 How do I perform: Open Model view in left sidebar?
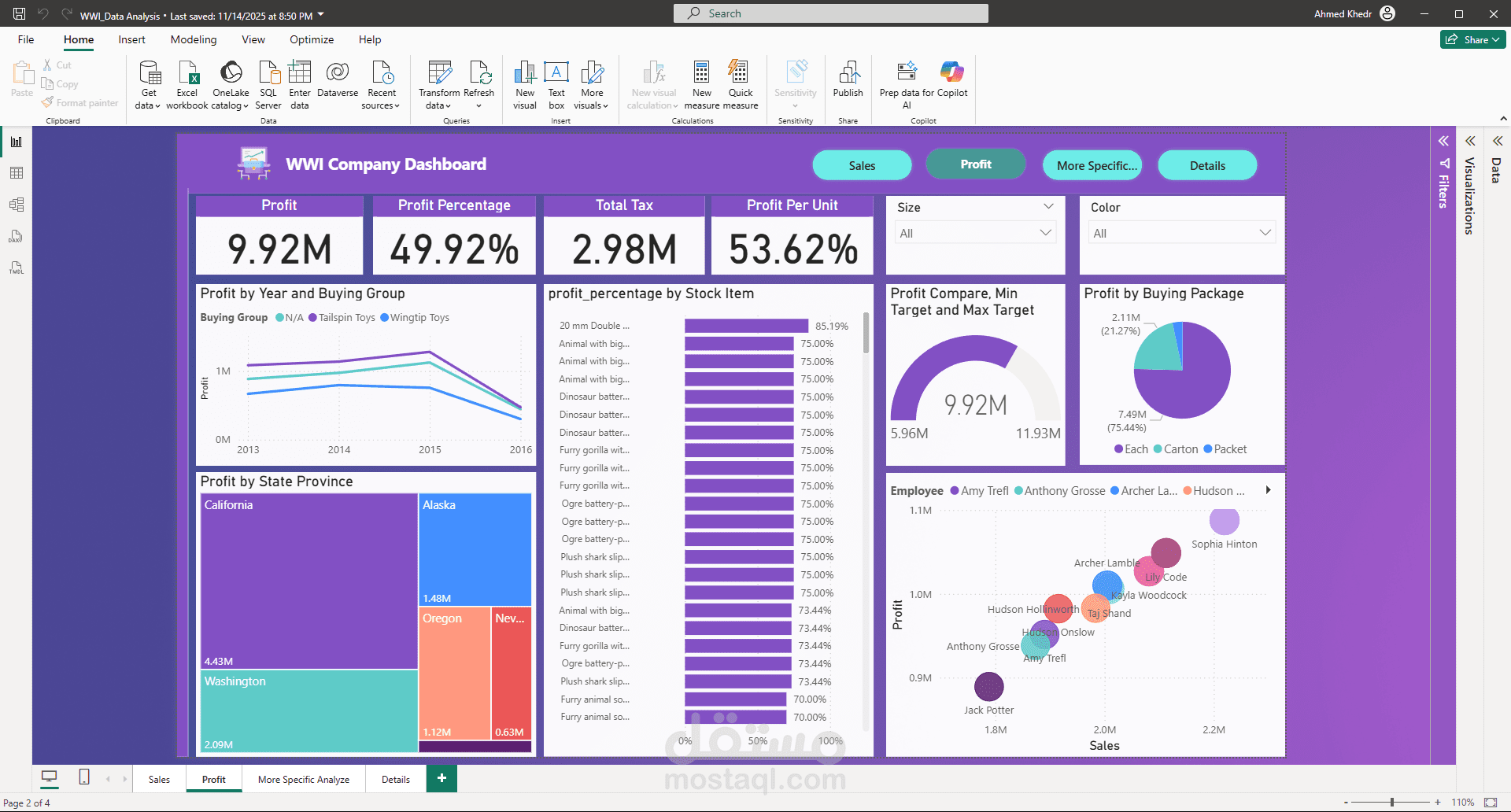pos(17,205)
